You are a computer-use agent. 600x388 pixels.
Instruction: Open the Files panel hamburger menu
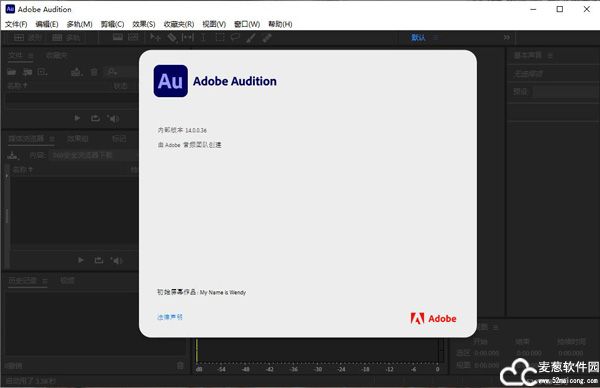tap(31, 56)
